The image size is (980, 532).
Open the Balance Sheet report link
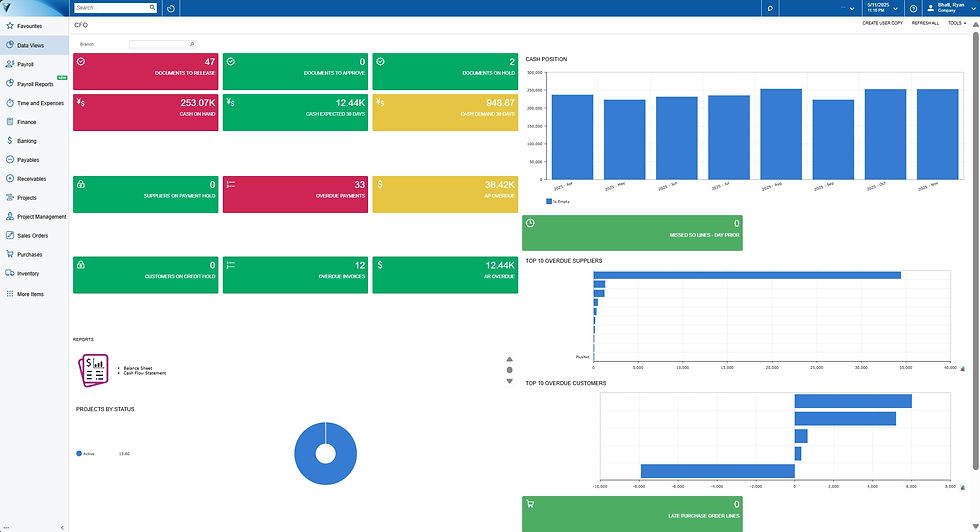(138, 368)
